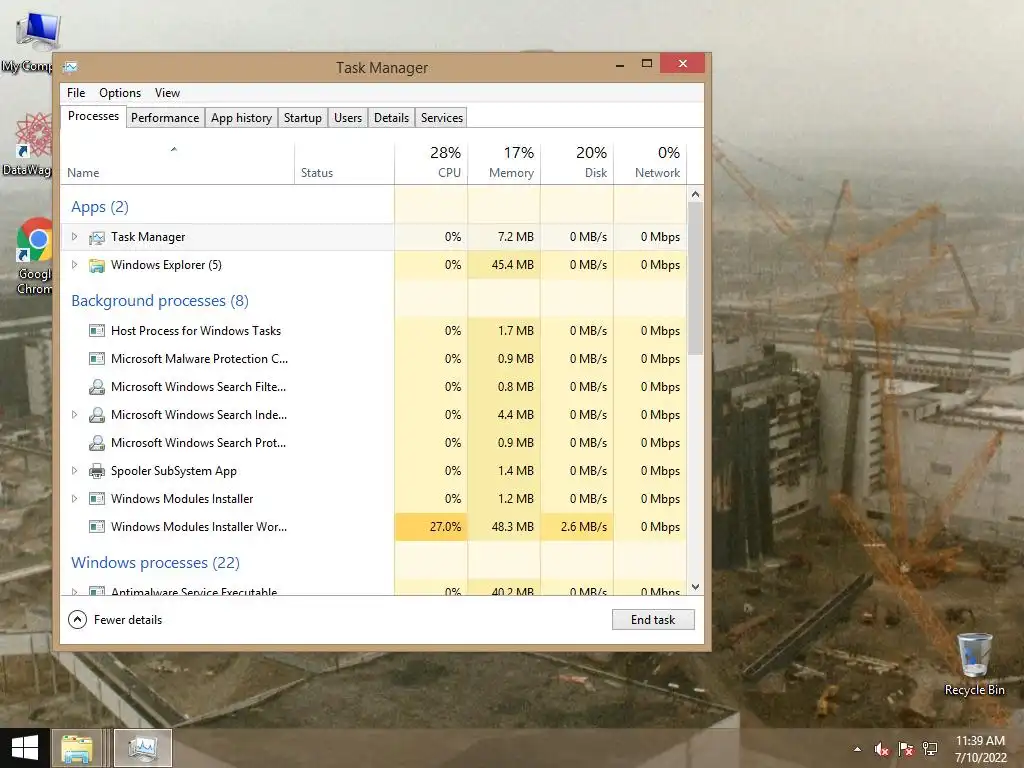This screenshot has height=768, width=1024.
Task: Click Task Manager taskbar button
Action: (x=143, y=748)
